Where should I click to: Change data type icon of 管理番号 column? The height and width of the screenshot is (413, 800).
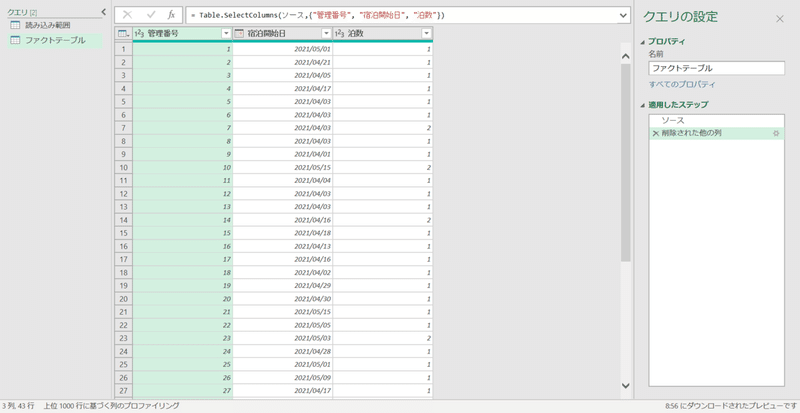(x=139, y=33)
